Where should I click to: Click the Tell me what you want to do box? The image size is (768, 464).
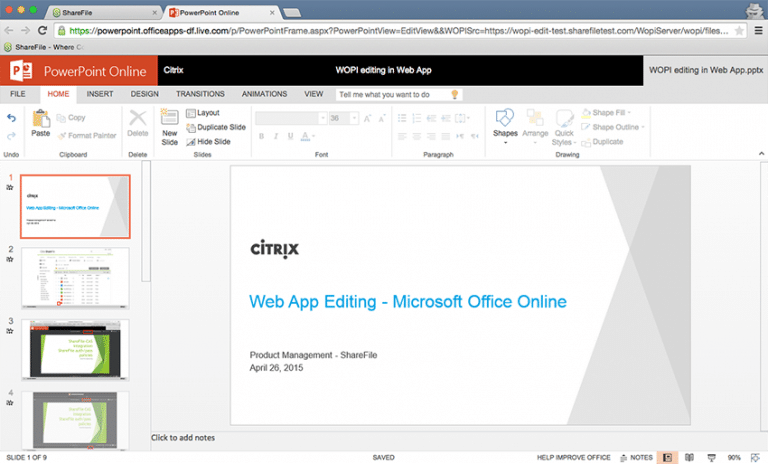(399, 95)
